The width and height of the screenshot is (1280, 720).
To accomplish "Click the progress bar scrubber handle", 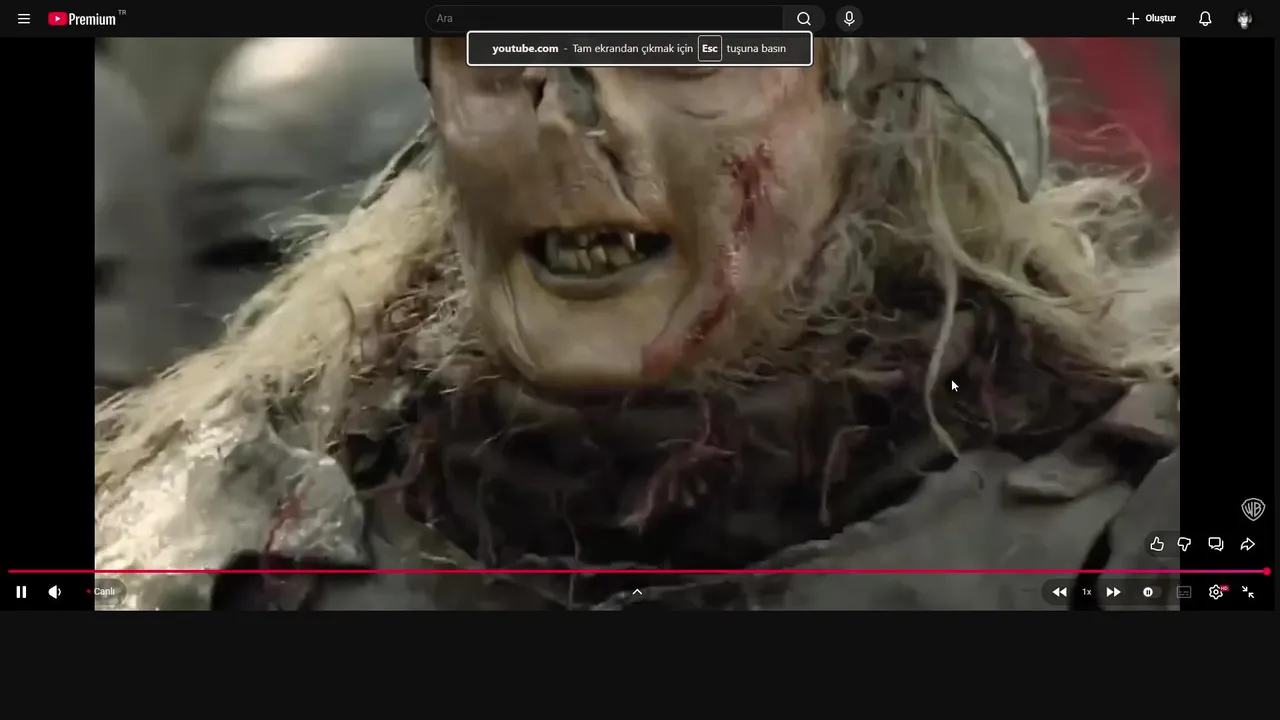I will pos(1266,572).
